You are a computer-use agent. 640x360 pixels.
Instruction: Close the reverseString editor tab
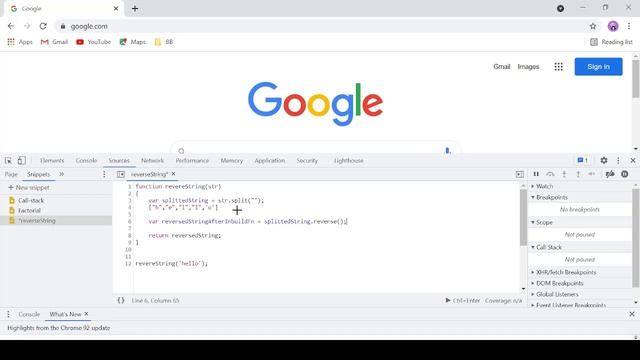click(x=173, y=174)
